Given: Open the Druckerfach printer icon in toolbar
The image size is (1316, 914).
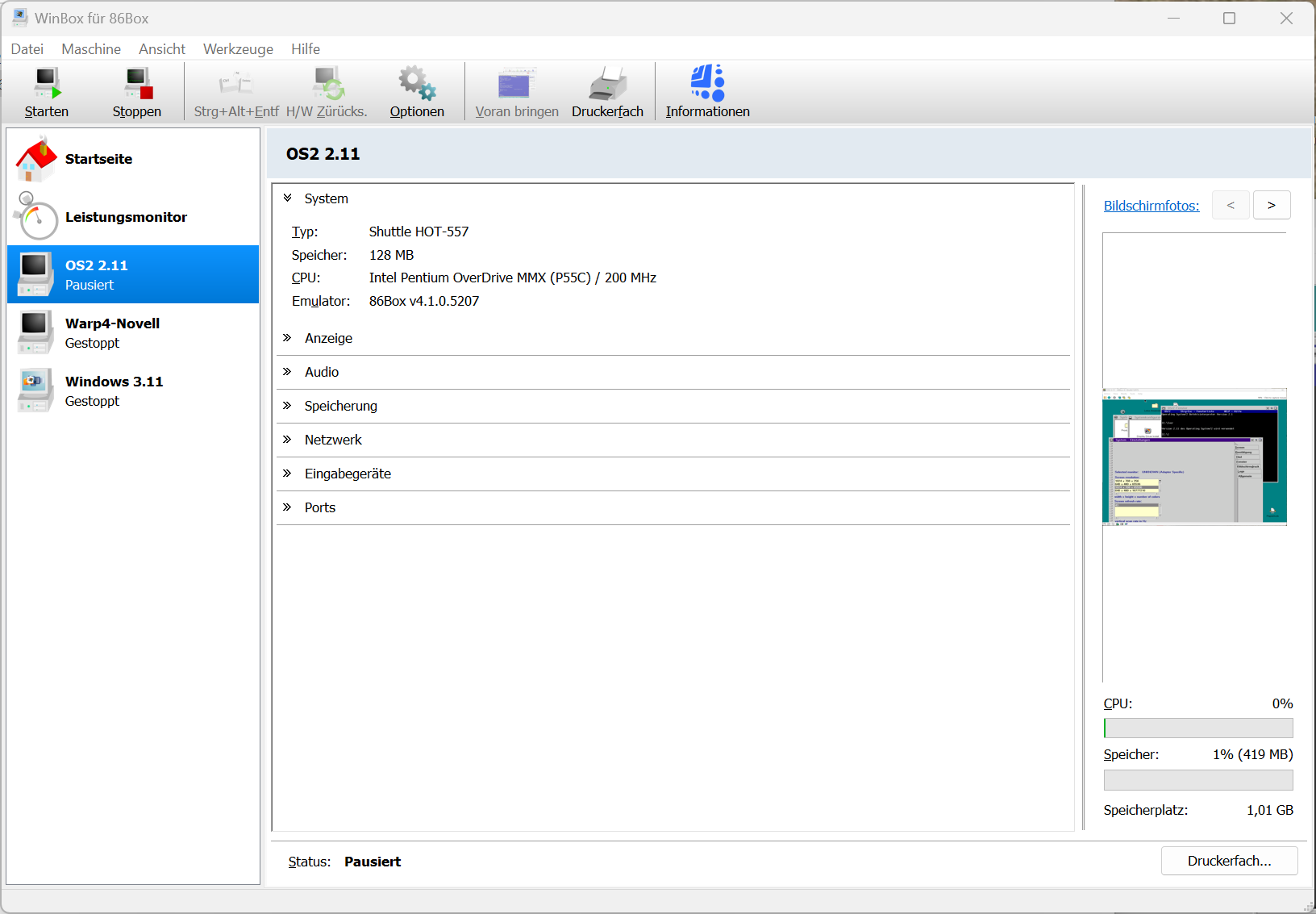Looking at the screenshot, I should (x=608, y=83).
